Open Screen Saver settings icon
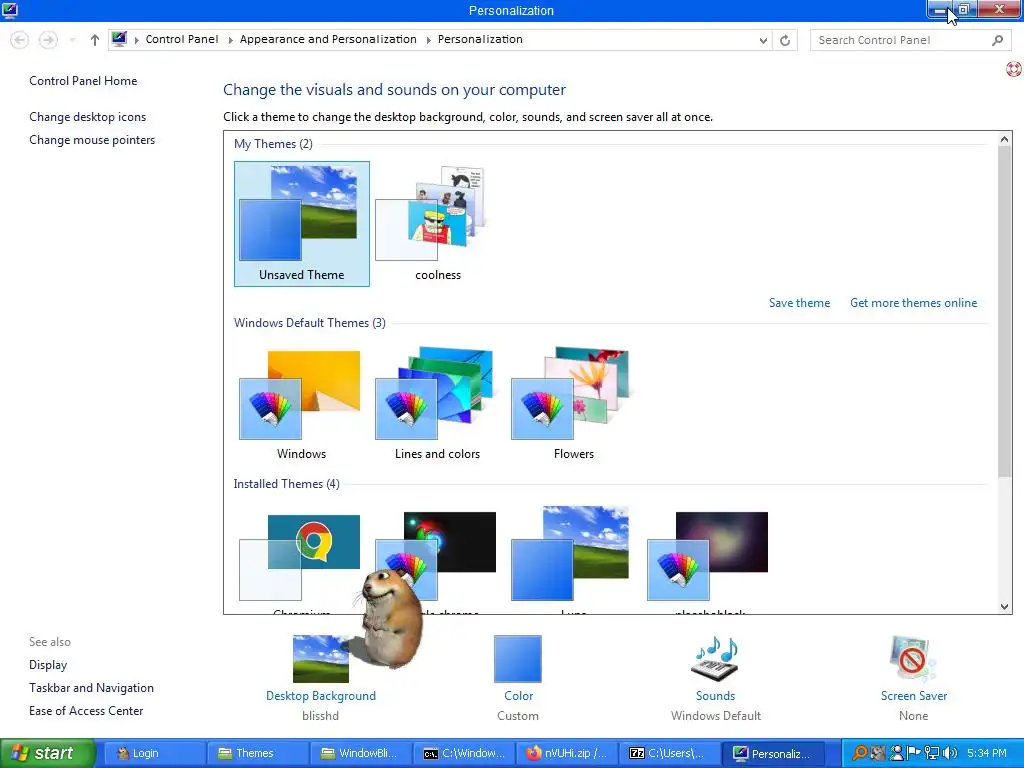 tap(912, 658)
